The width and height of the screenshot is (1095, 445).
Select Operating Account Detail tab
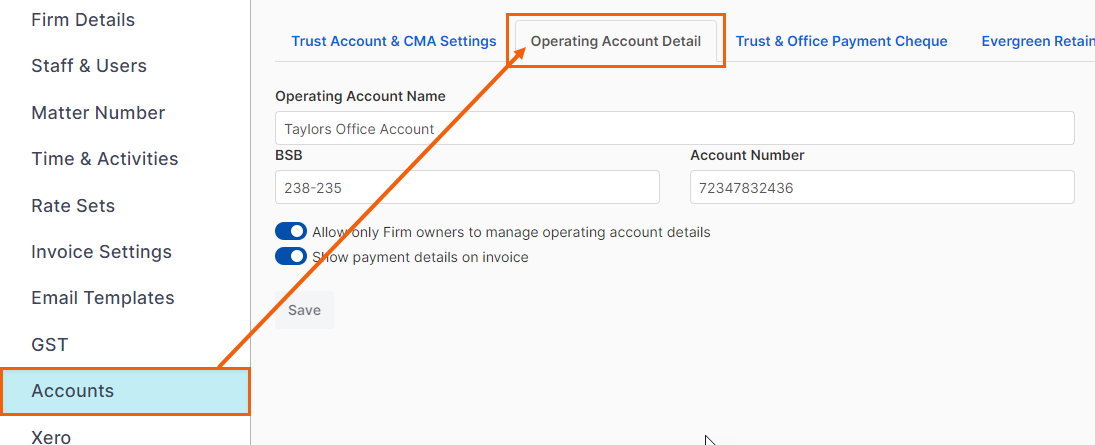pyautogui.click(x=616, y=41)
